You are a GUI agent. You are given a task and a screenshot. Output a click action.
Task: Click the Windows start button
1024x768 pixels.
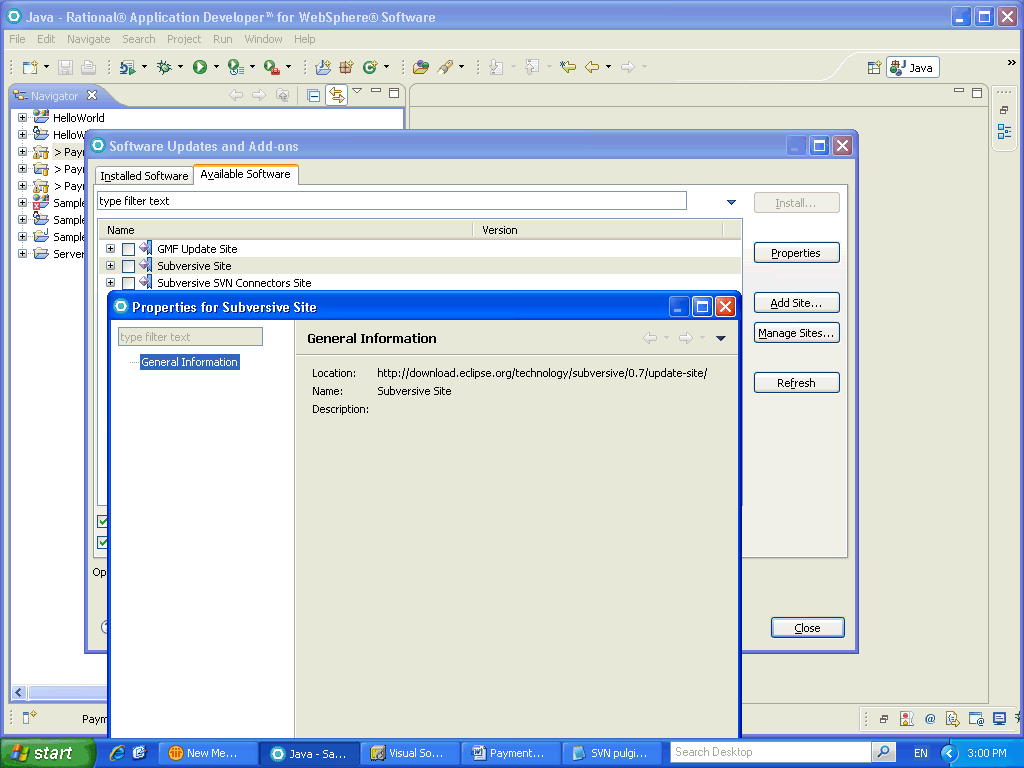click(46, 753)
